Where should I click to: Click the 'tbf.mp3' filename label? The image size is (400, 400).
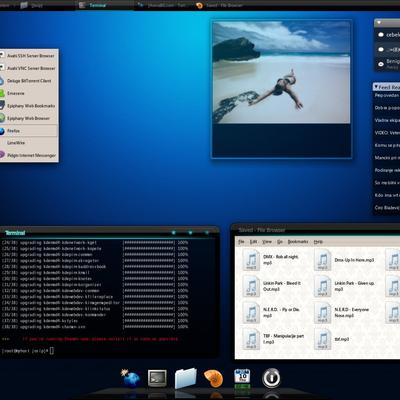coord(342,339)
